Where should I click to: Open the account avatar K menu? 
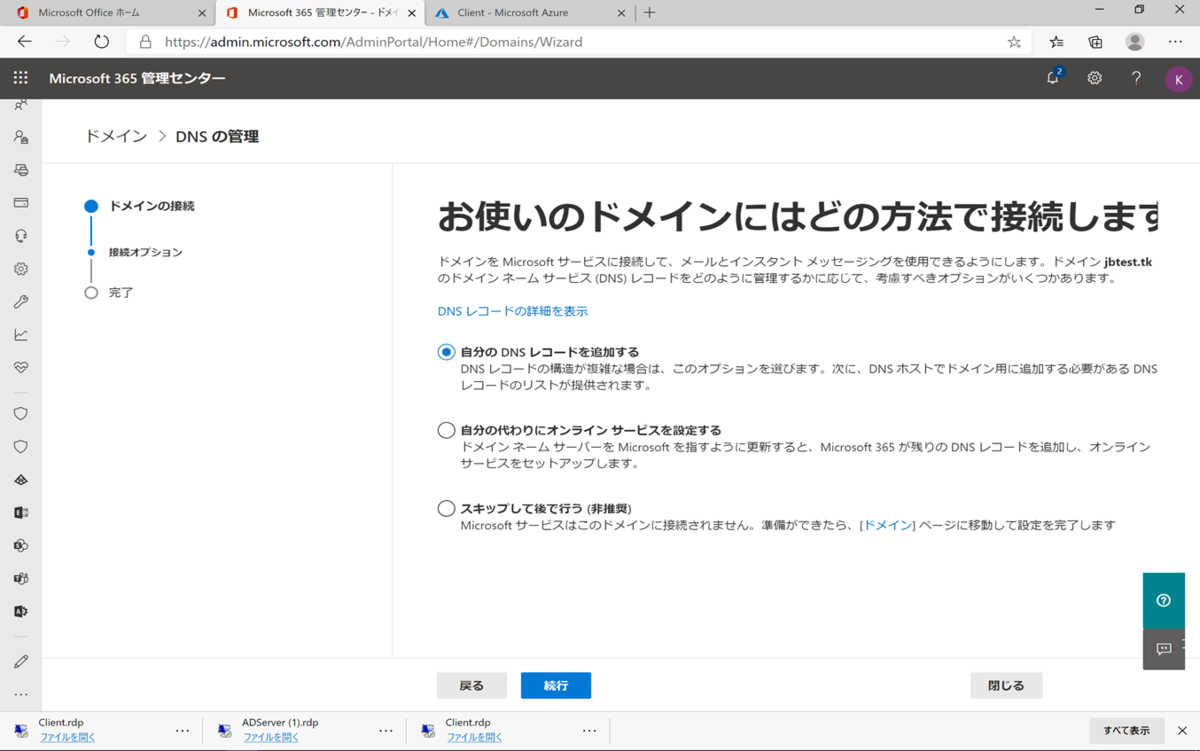click(1179, 79)
